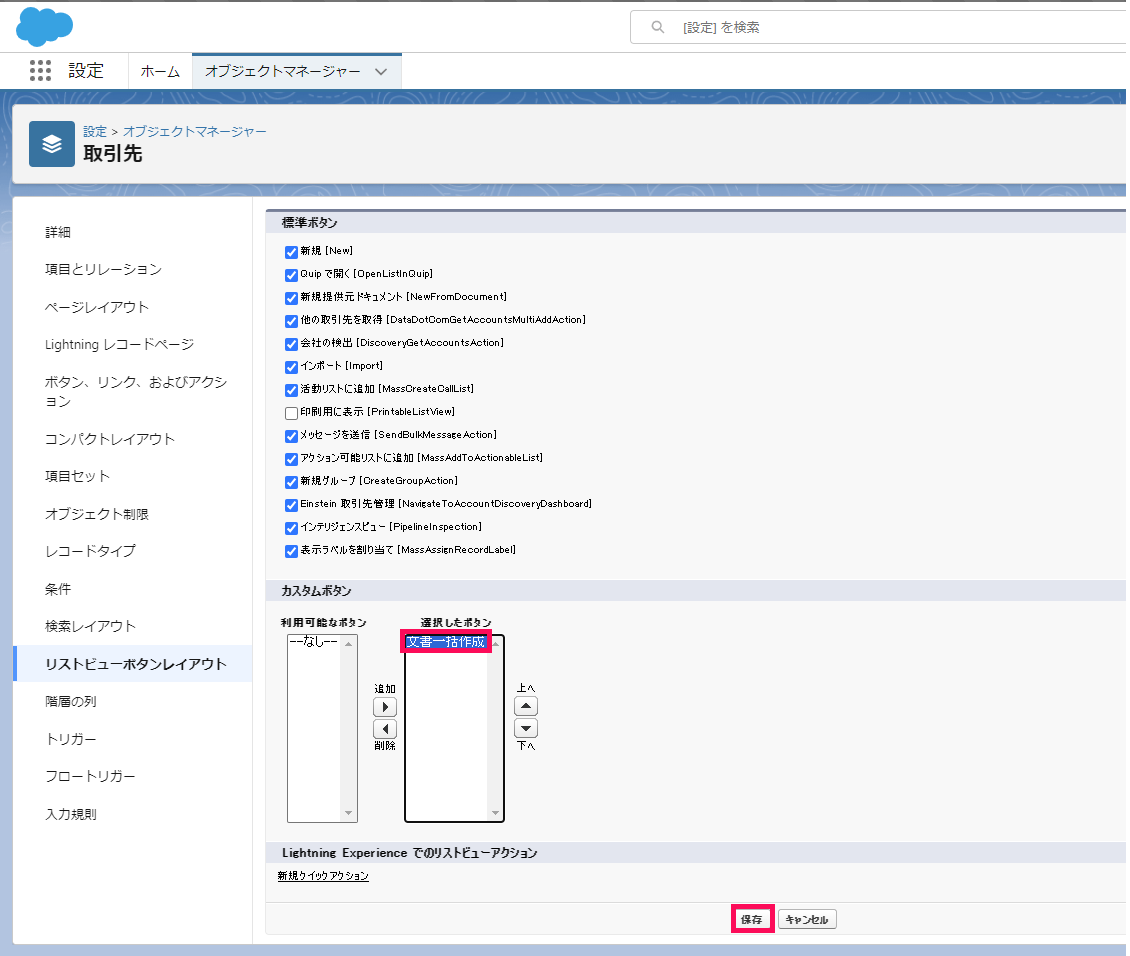1130x956 pixels.
Task: Click the search magnifier icon
Action: pos(657,27)
